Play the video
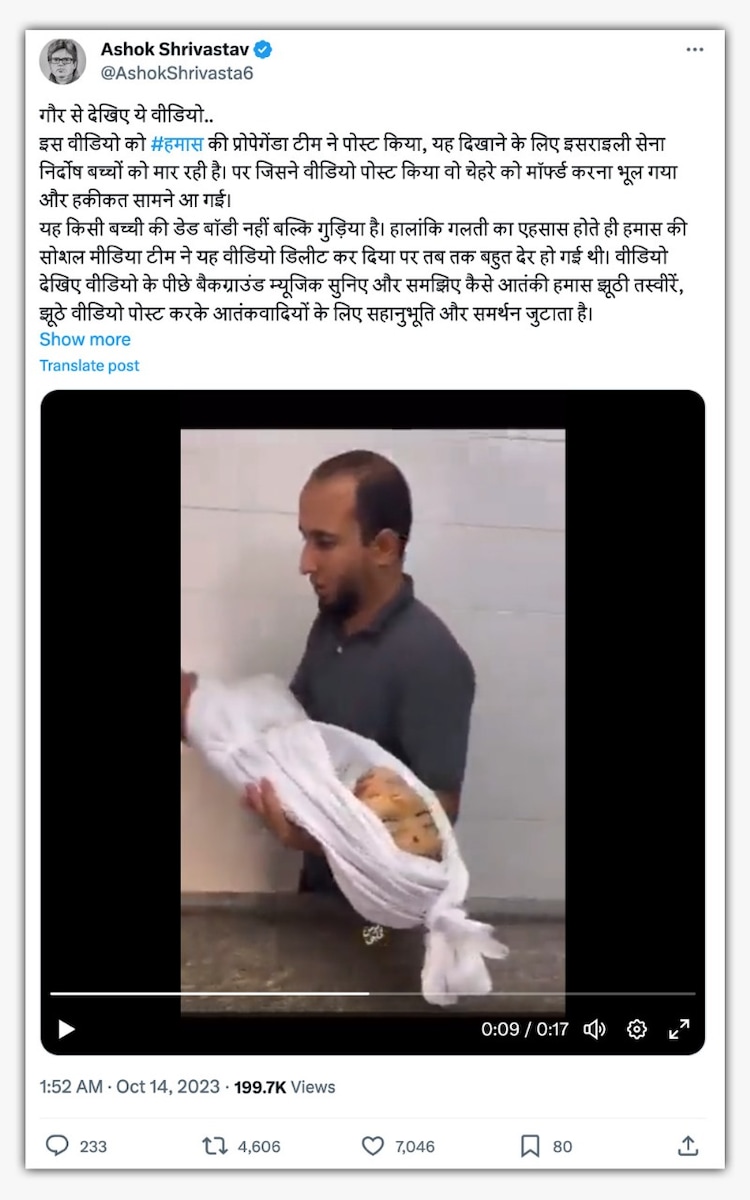Viewport: 750px width, 1200px height. click(66, 1029)
